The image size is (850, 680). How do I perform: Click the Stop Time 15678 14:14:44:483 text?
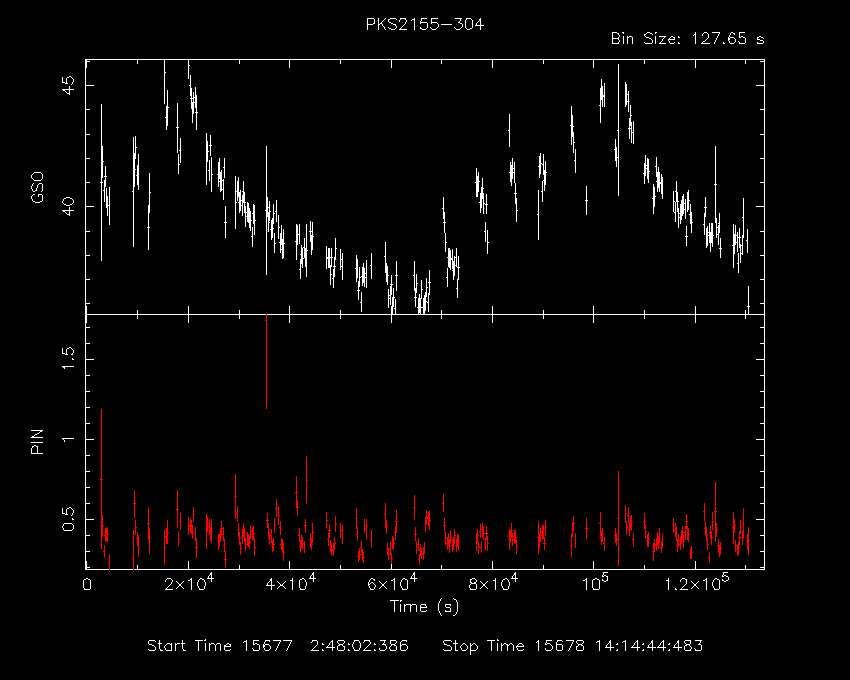[572, 646]
